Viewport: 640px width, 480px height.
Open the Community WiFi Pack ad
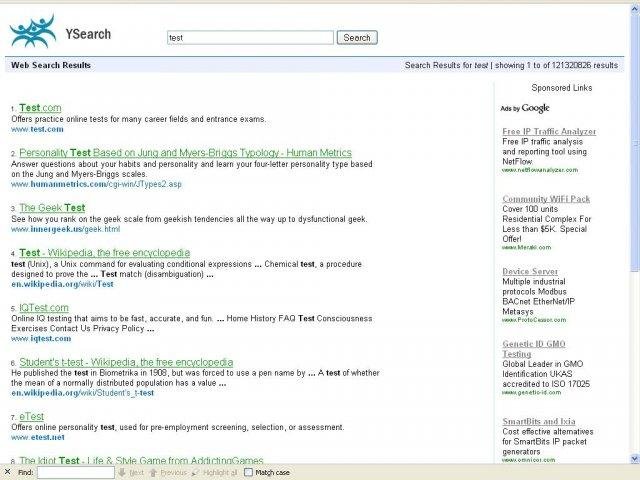(x=546, y=199)
